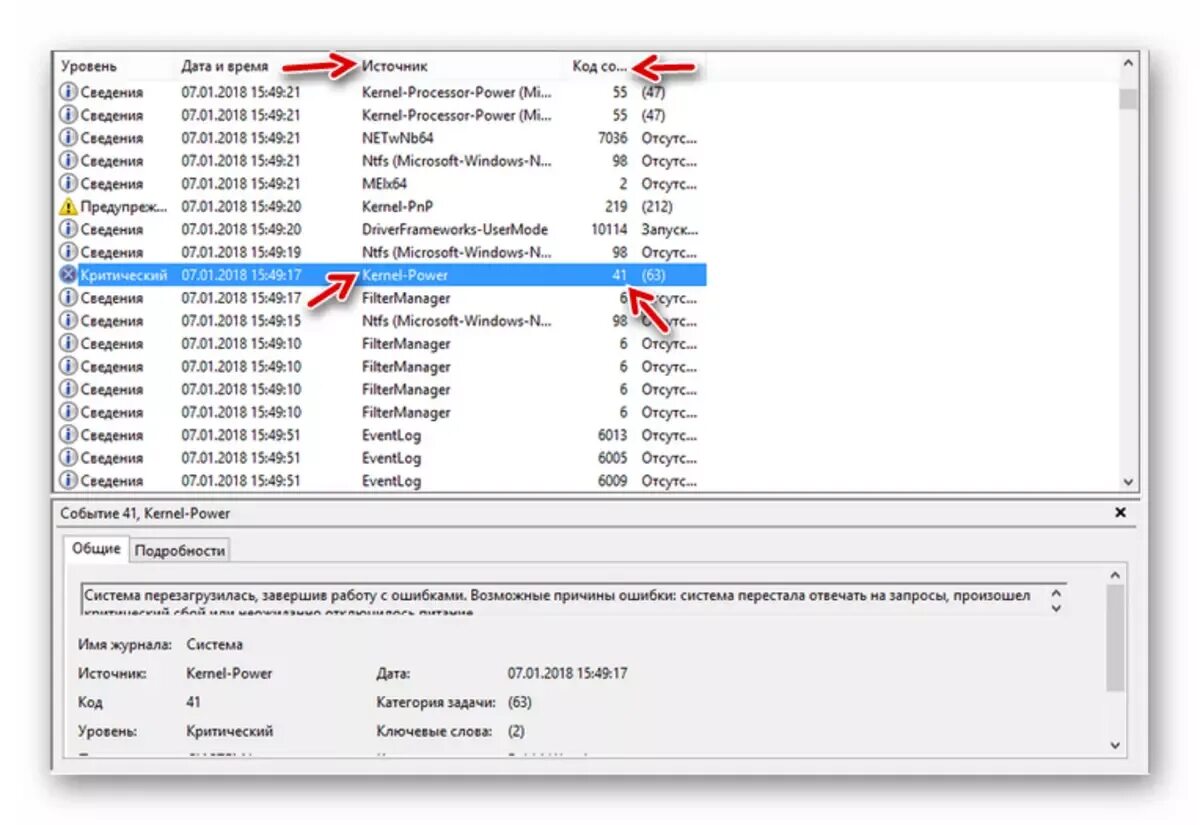Click the Ntfs row dated 07.01.2018 15:49:19
The width and height of the screenshot is (1200, 825).
coord(381,252)
